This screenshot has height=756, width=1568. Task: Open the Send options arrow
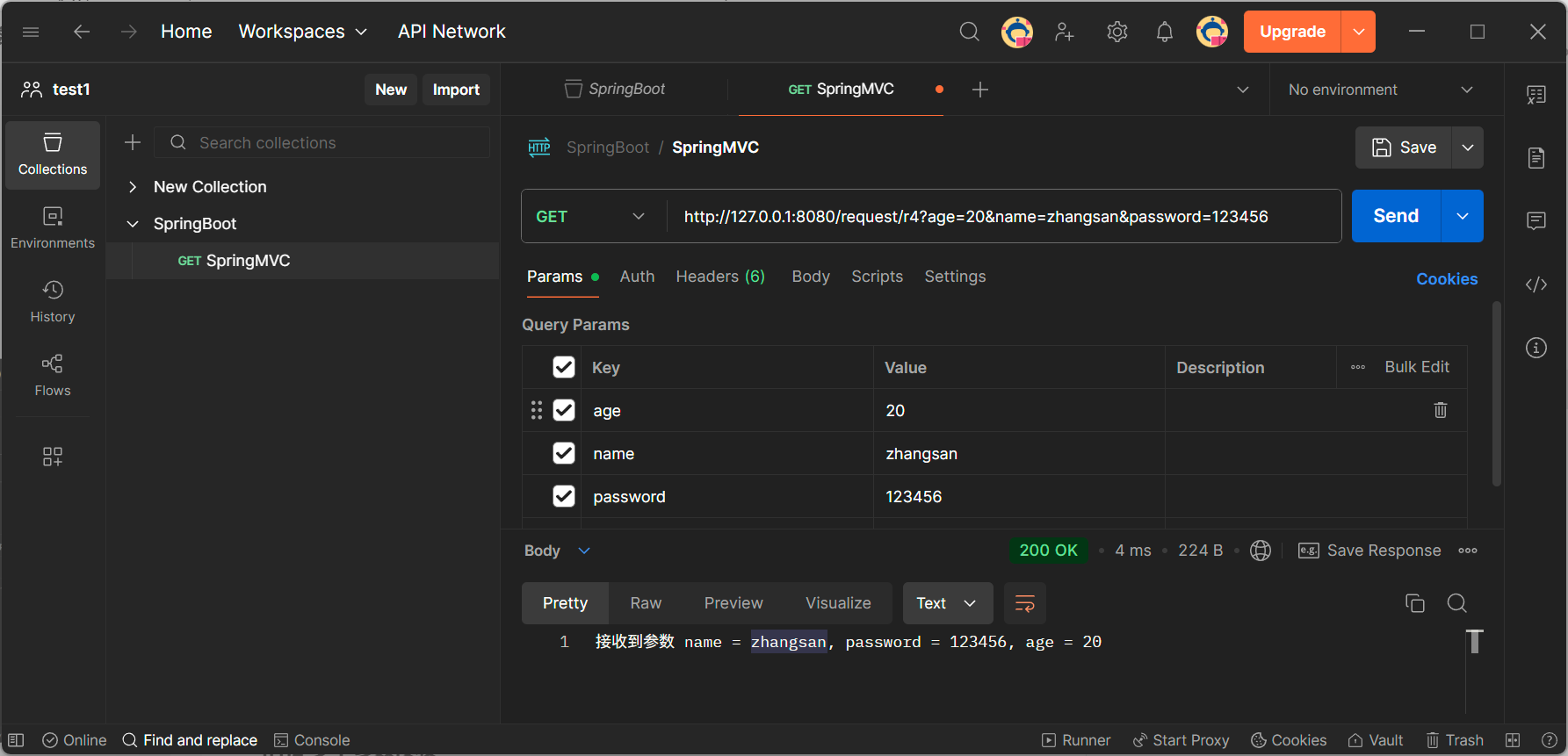1463,216
